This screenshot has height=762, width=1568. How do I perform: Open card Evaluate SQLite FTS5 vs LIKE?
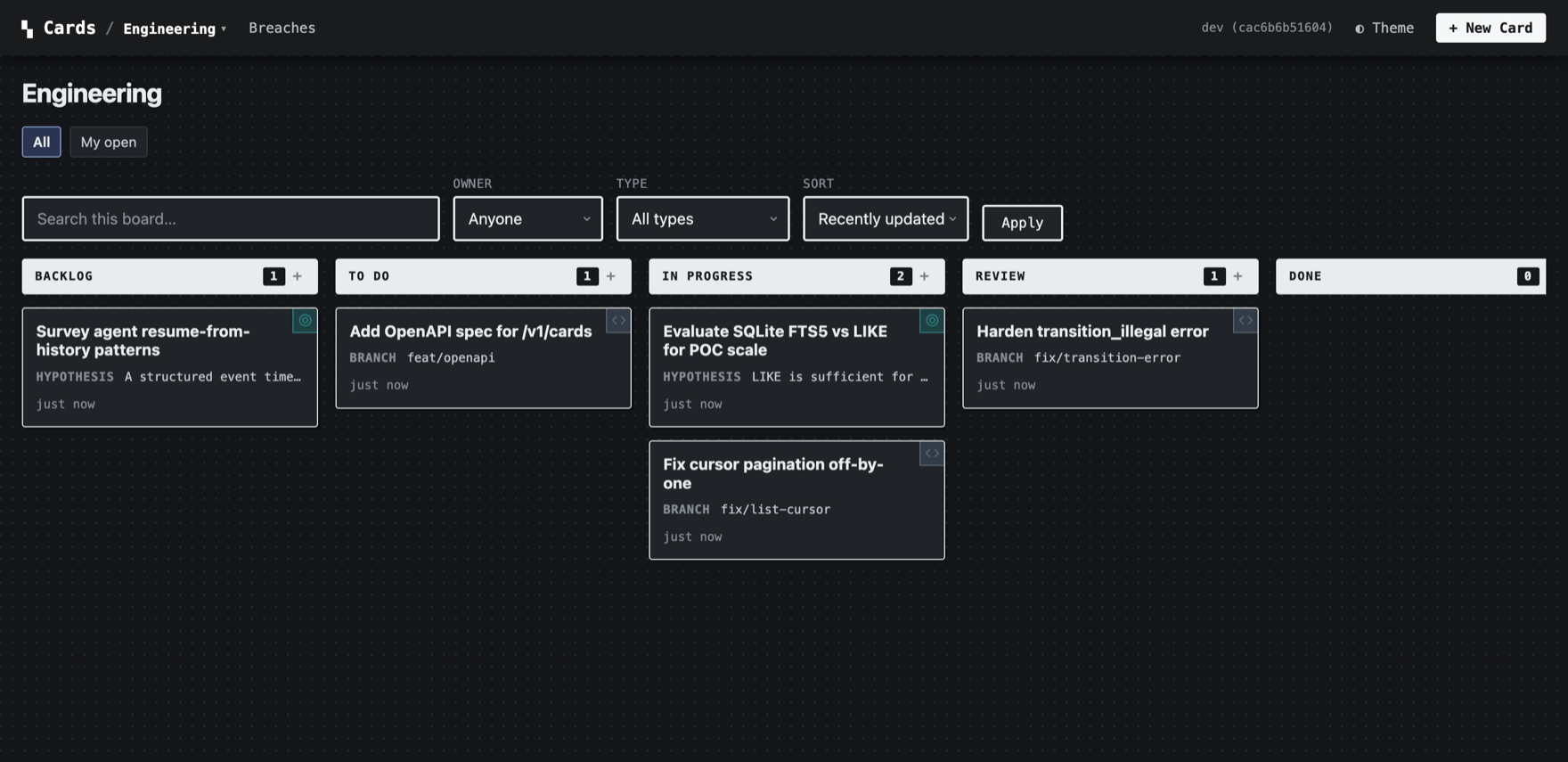tap(796, 367)
